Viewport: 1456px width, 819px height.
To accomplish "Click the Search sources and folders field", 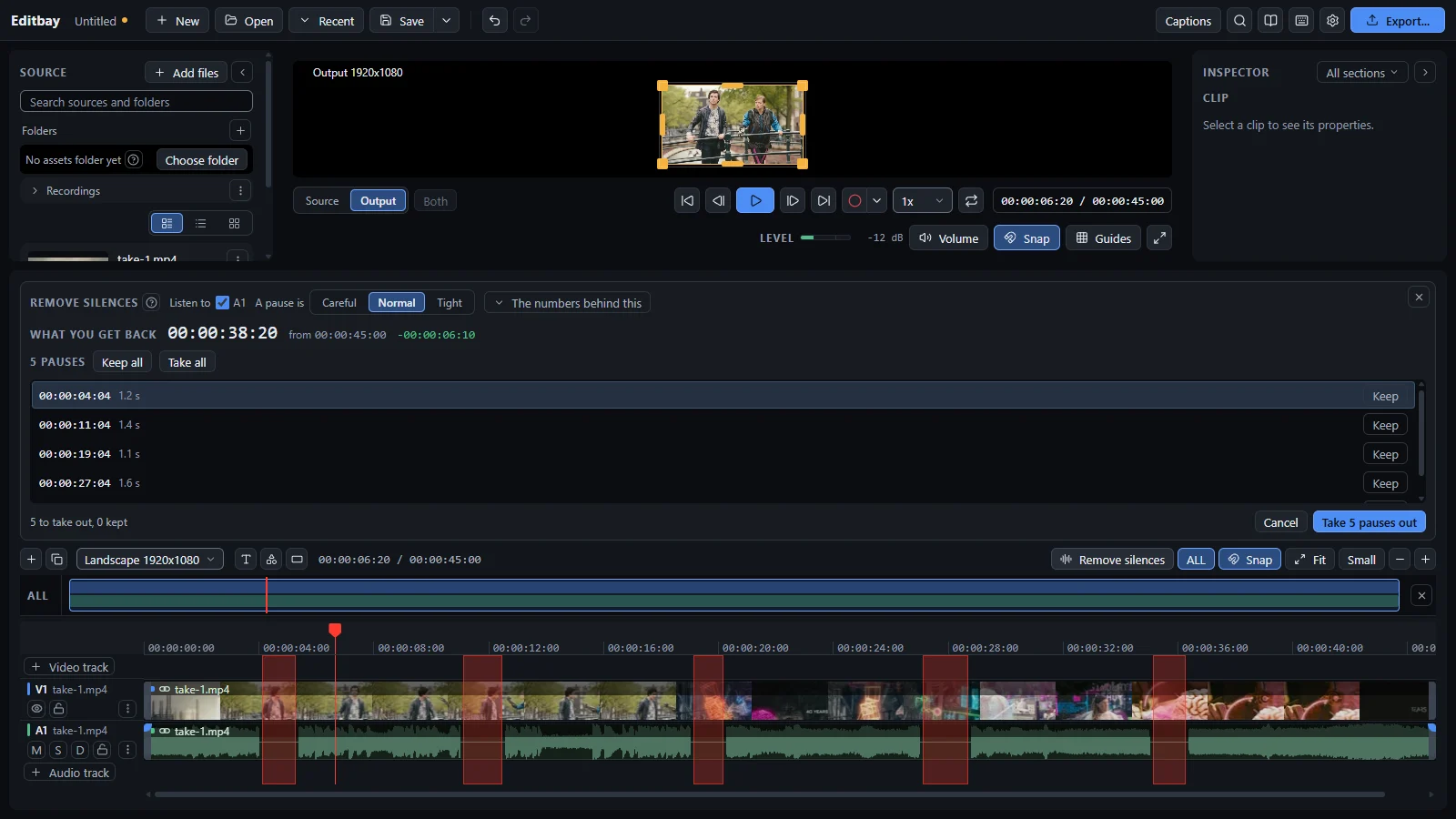I will (x=136, y=102).
